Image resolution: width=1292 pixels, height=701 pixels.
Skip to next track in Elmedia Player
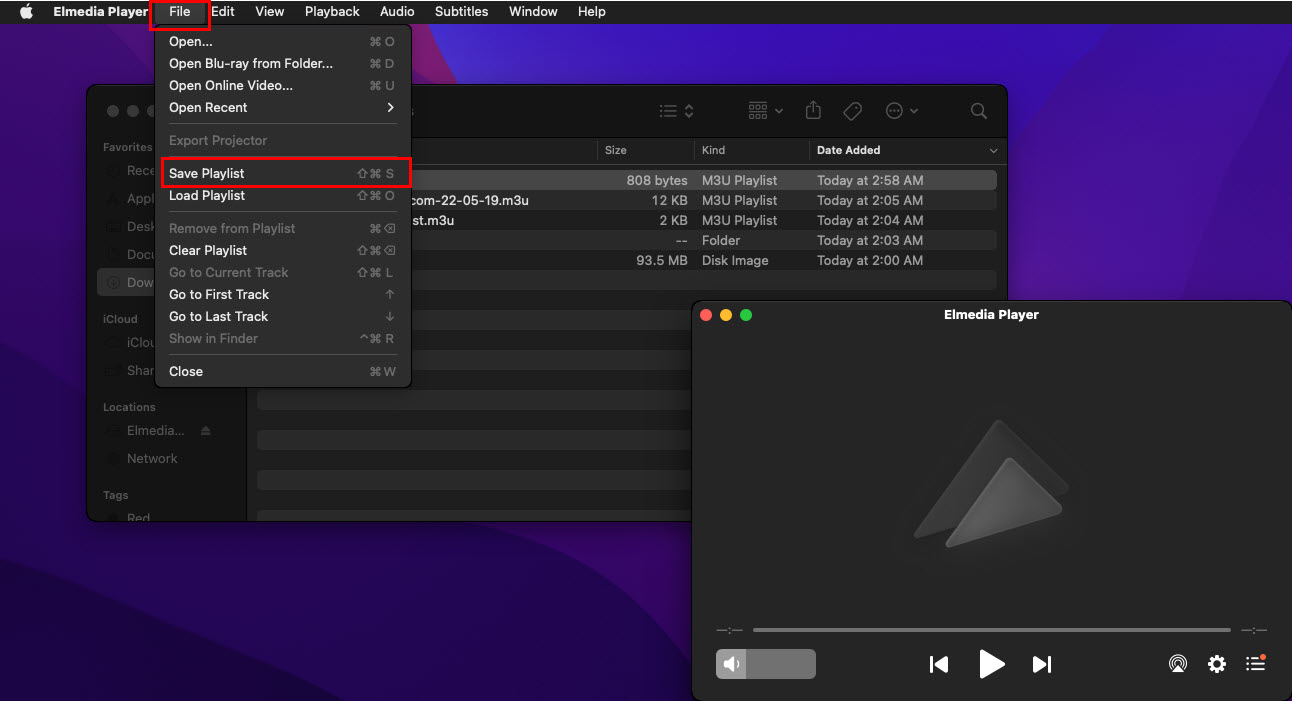pos(1042,664)
